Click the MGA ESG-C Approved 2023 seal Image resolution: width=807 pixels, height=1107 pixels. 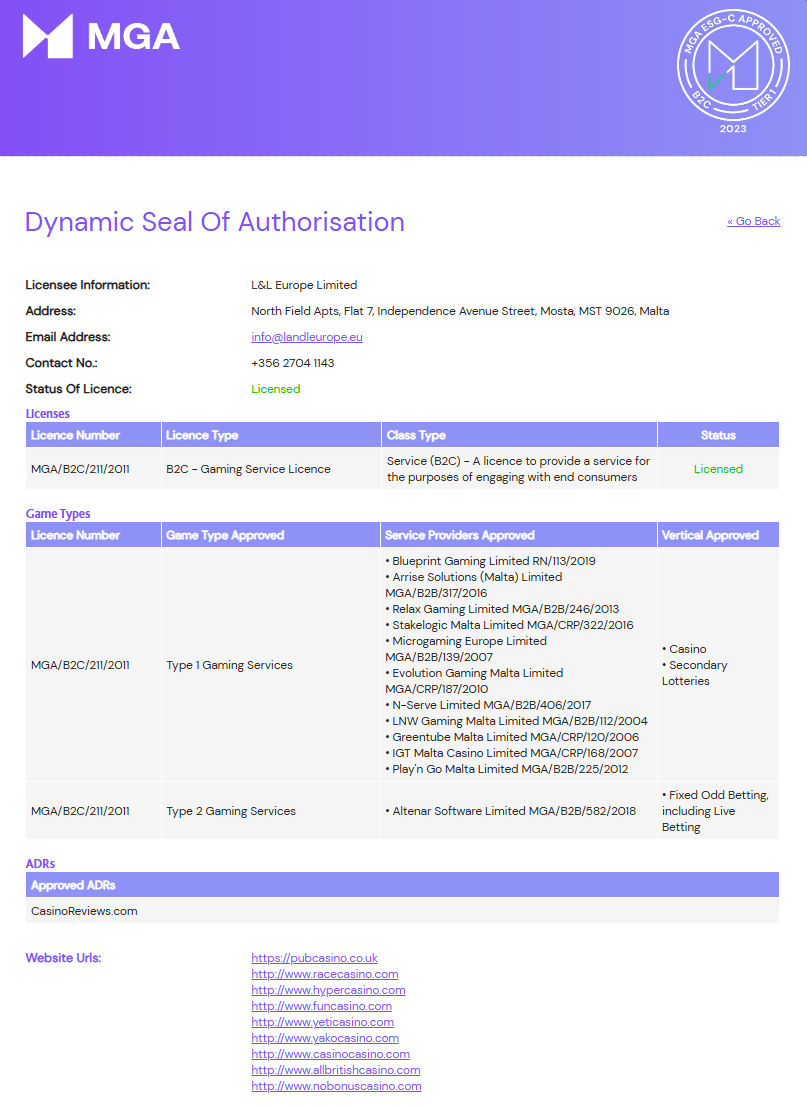(x=733, y=71)
